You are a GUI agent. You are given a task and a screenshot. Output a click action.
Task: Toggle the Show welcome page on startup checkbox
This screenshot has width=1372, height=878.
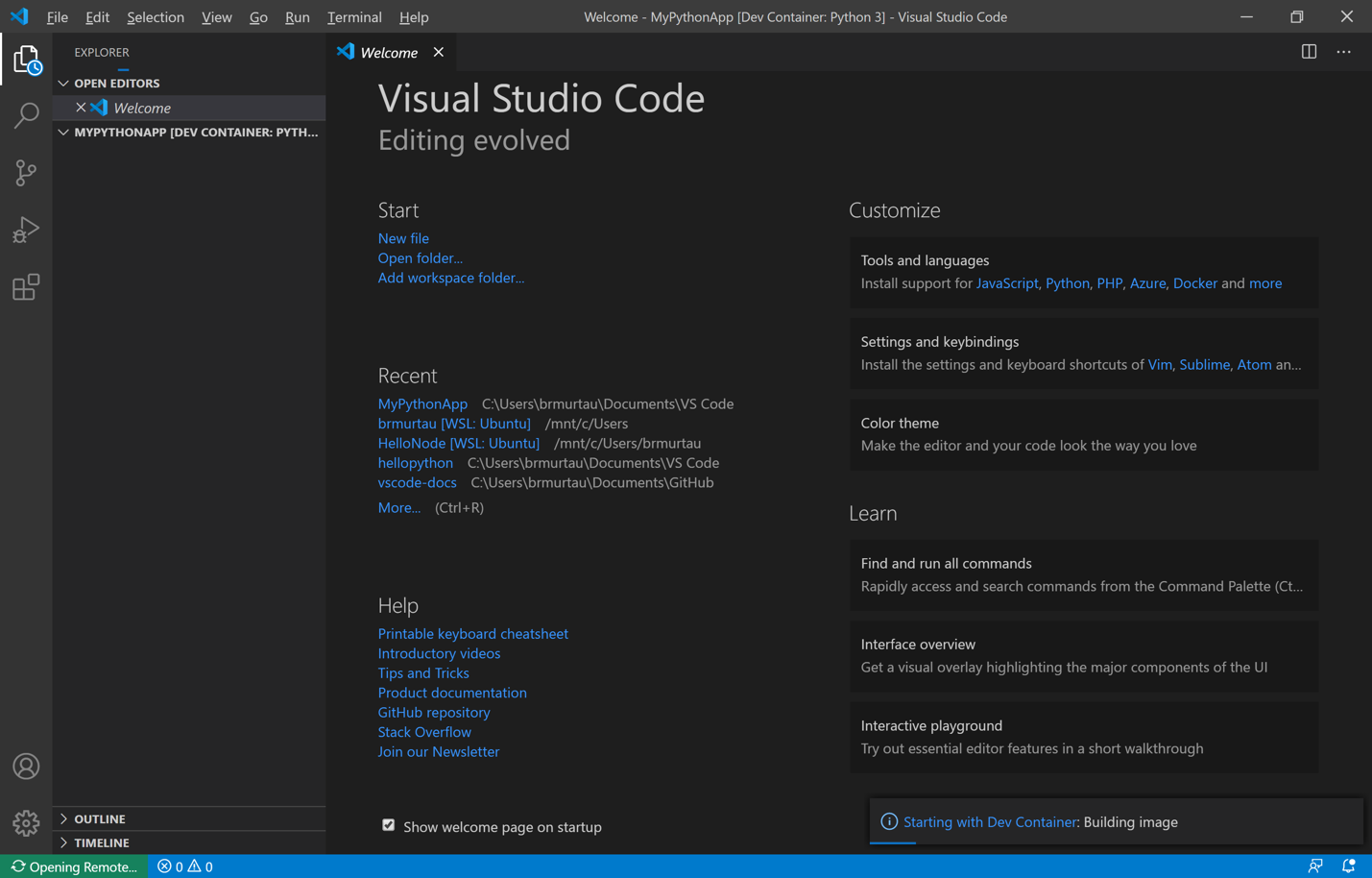pos(388,825)
